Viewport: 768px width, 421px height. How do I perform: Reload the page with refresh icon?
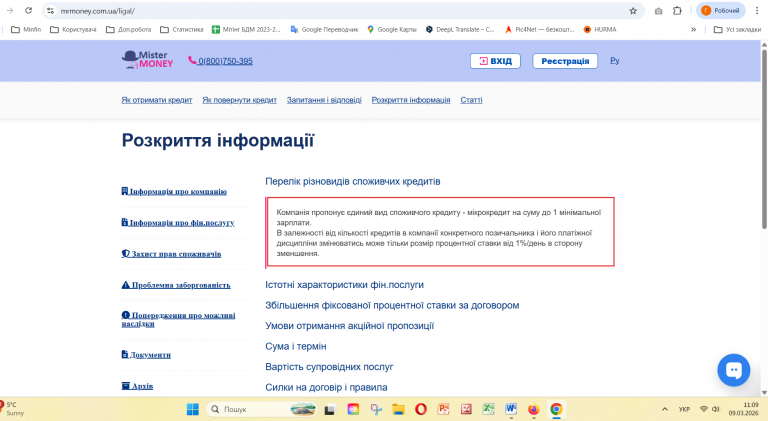[x=28, y=10]
